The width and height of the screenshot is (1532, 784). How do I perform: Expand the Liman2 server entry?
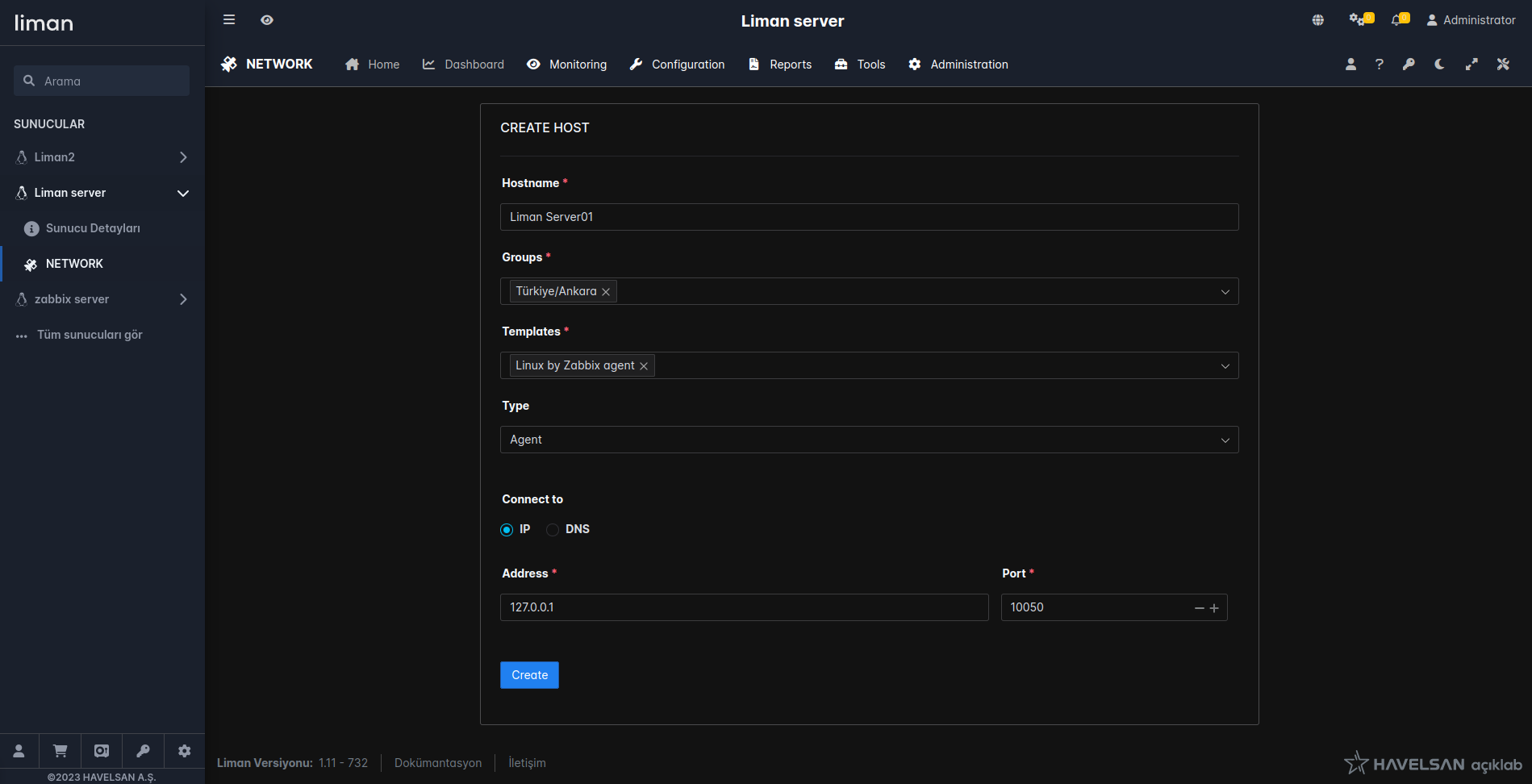[x=102, y=157]
